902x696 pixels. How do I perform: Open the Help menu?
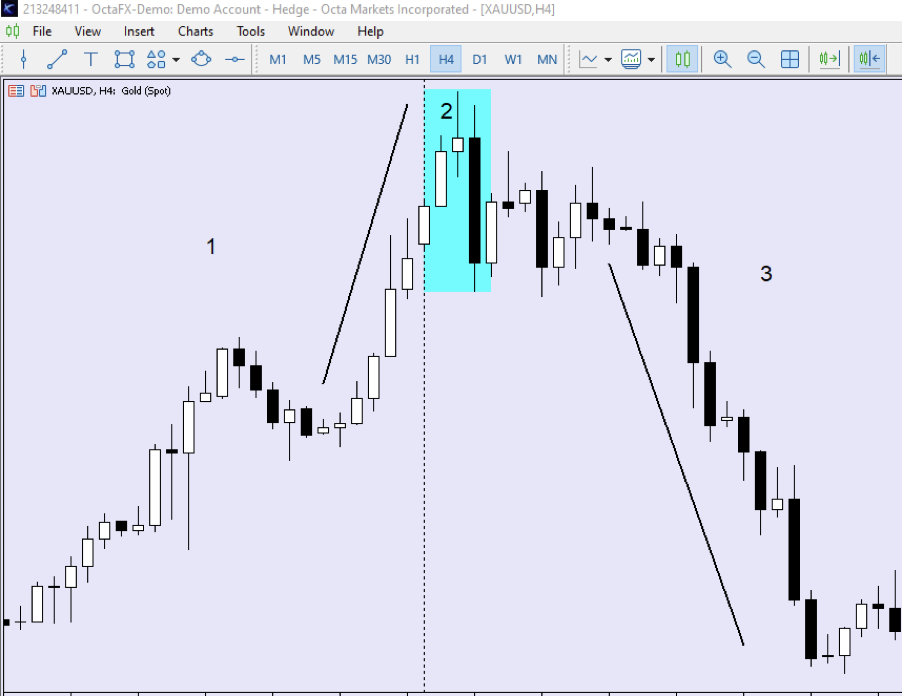(370, 32)
